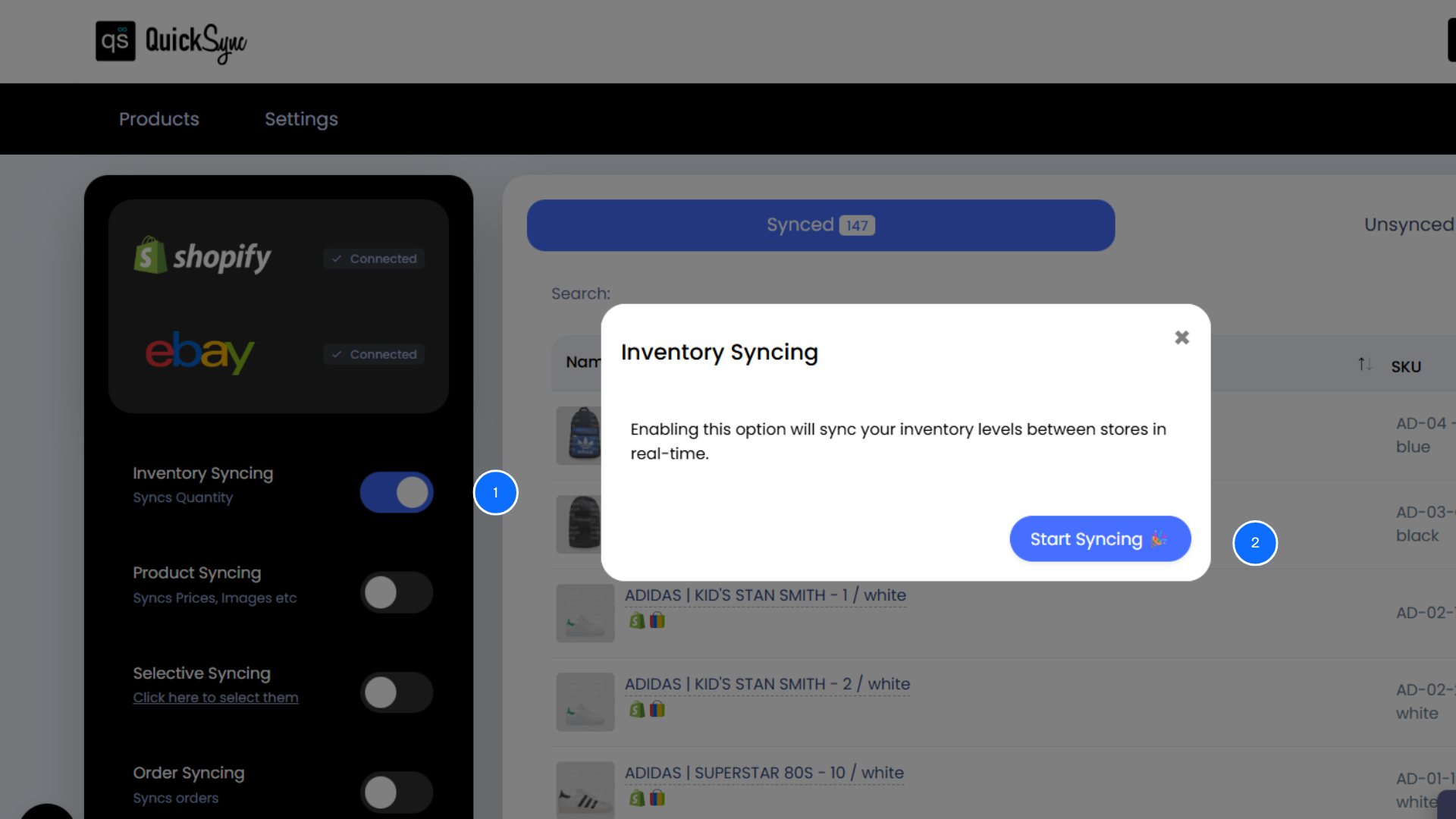This screenshot has height=819, width=1456.
Task: Close the Inventory Syncing dialog
Action: click(1181, 337)
